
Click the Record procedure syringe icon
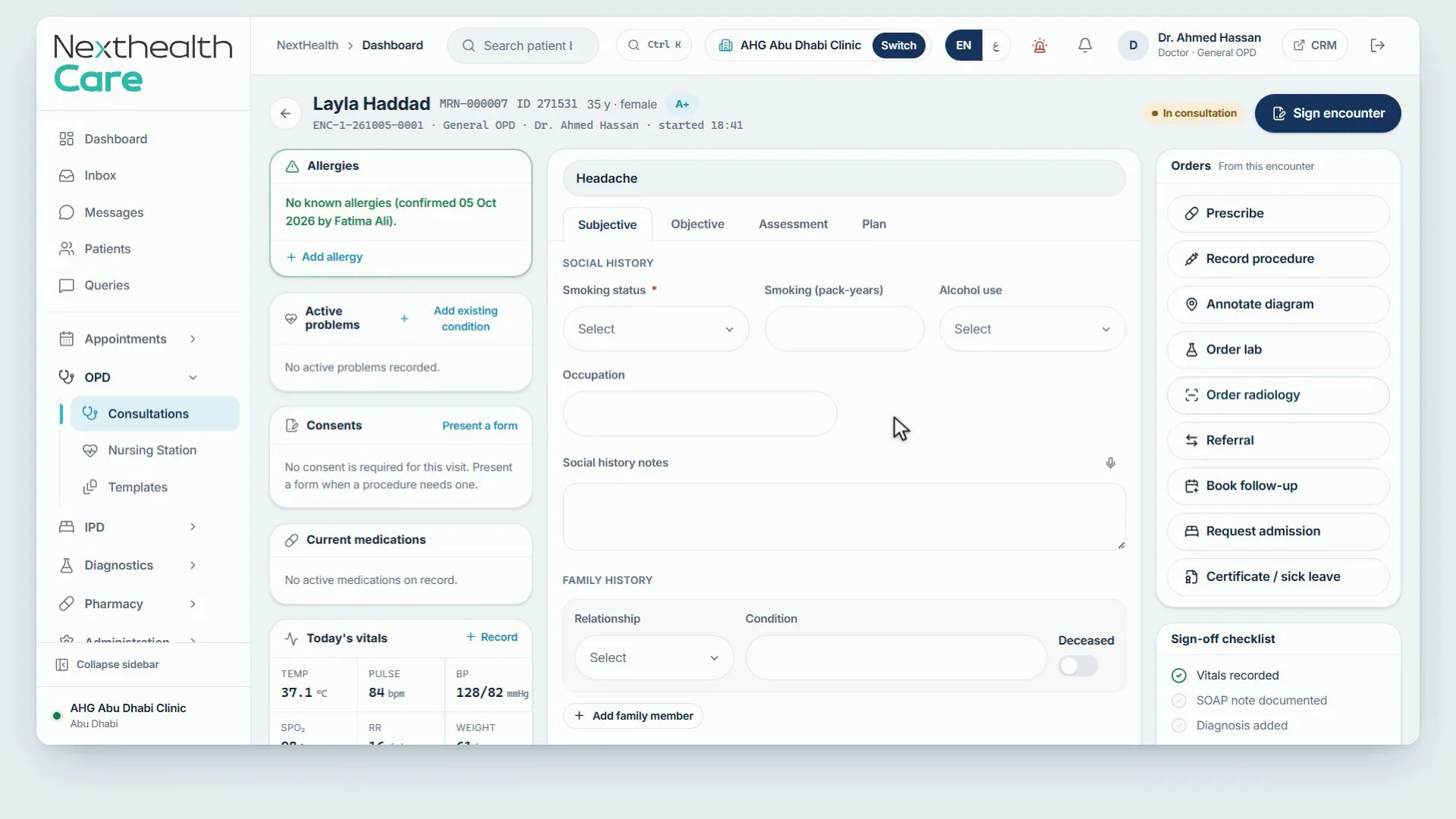1191,259
